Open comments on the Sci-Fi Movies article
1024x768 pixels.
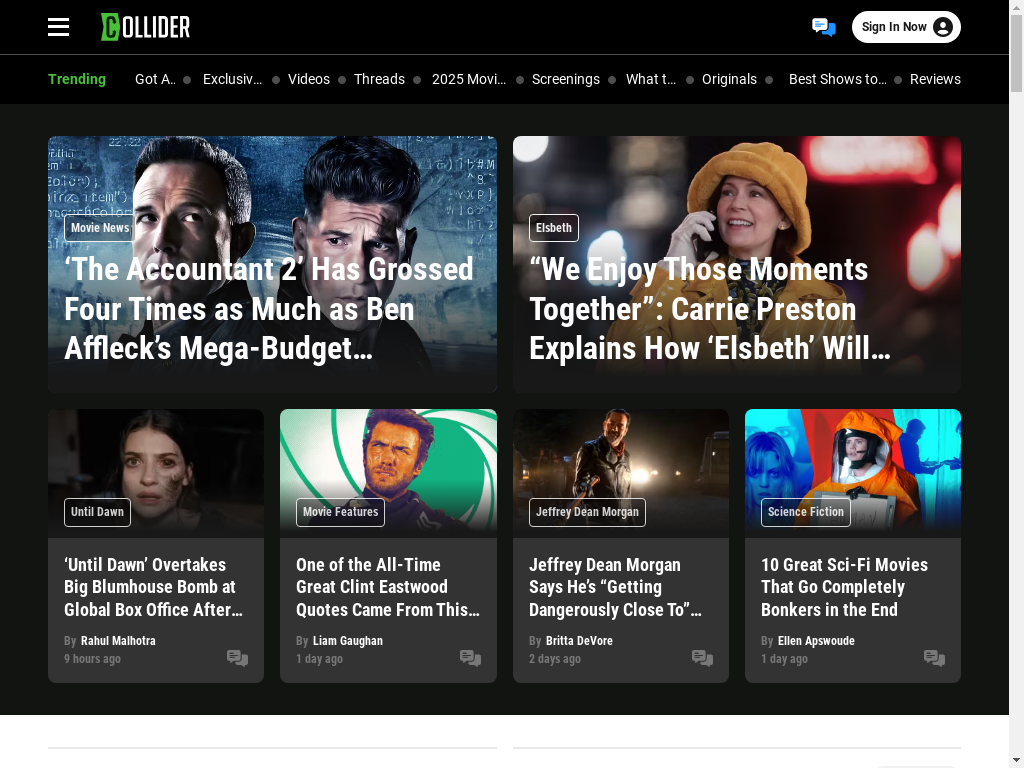(935, 658)
